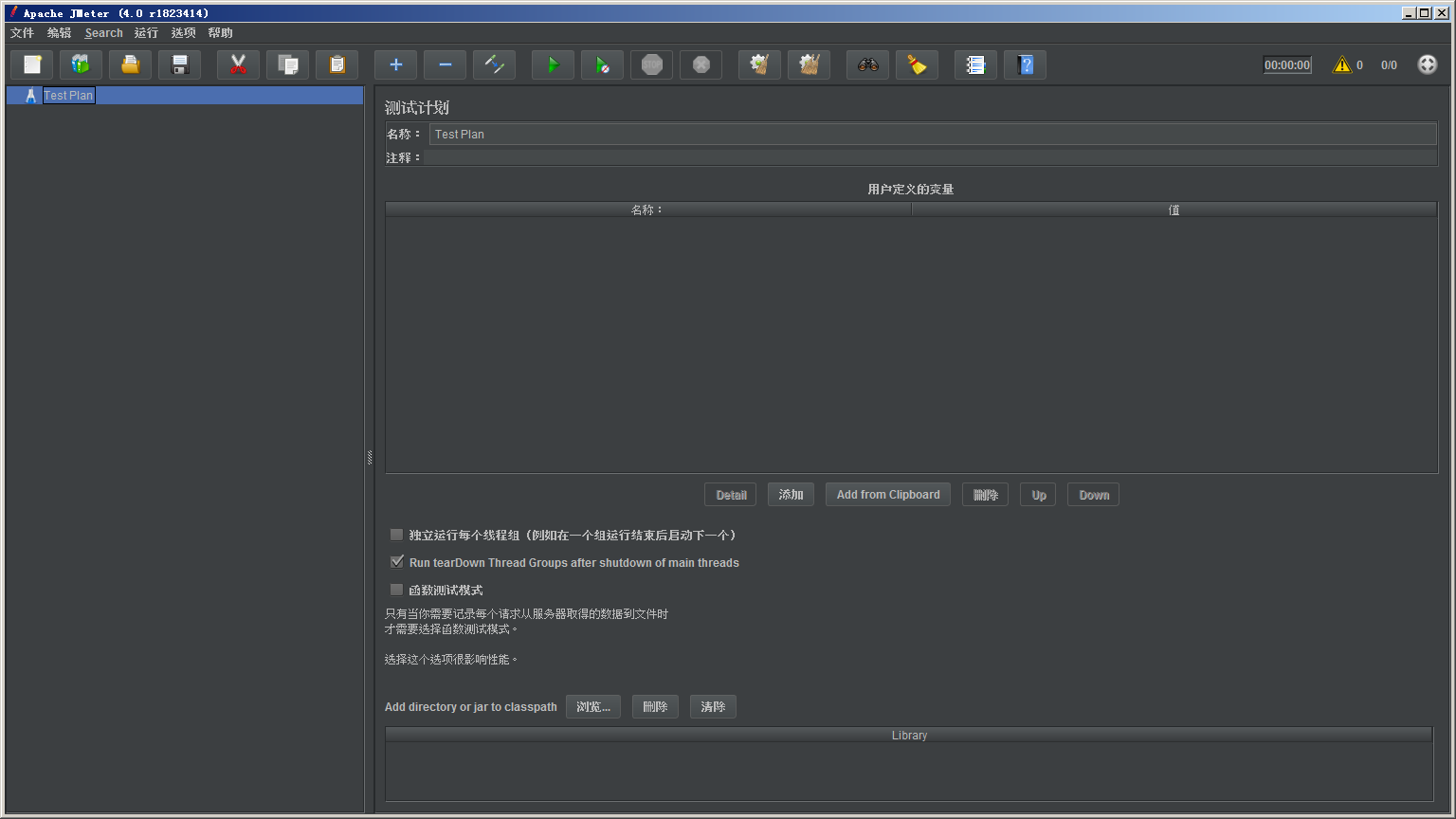Enable 函数测试模式 checkbox
The width and height of the screenshot is (1456, 819).
396,589
